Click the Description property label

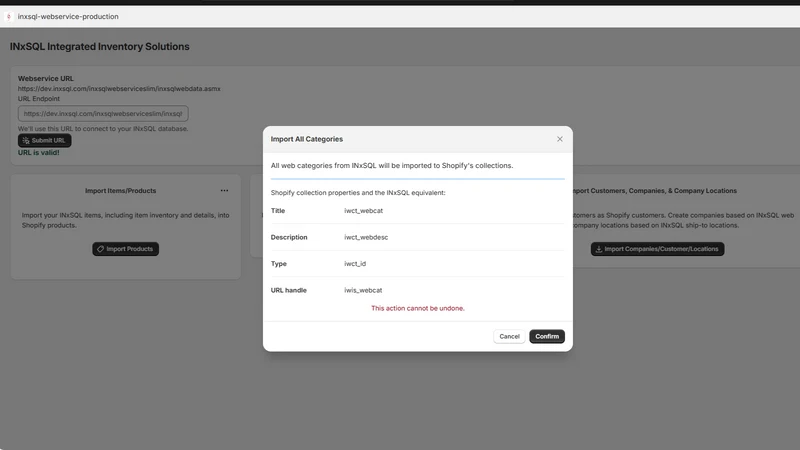point(289,237)
